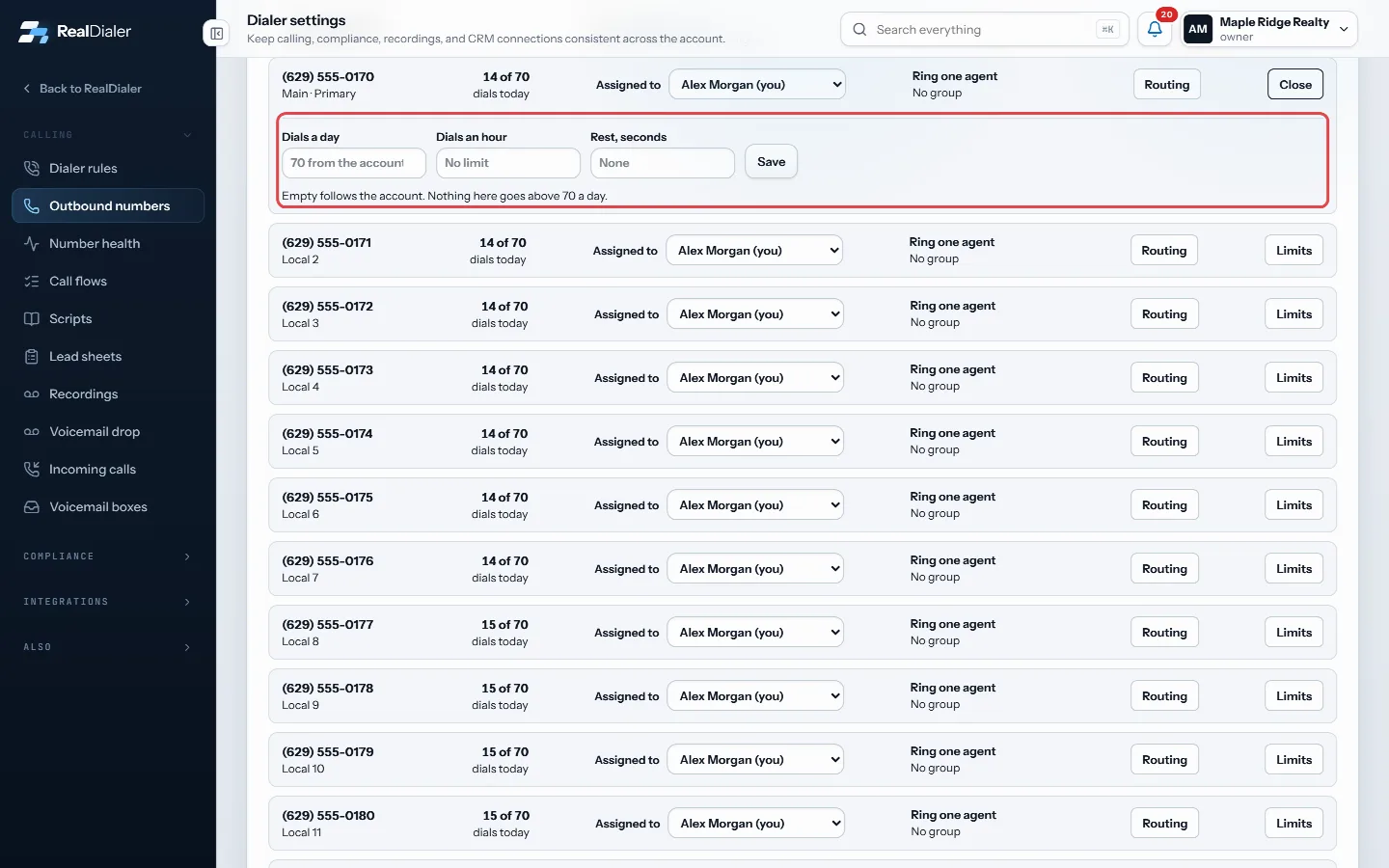
Task: Click the RealDialer logo icon
Action: click(33, 32)
